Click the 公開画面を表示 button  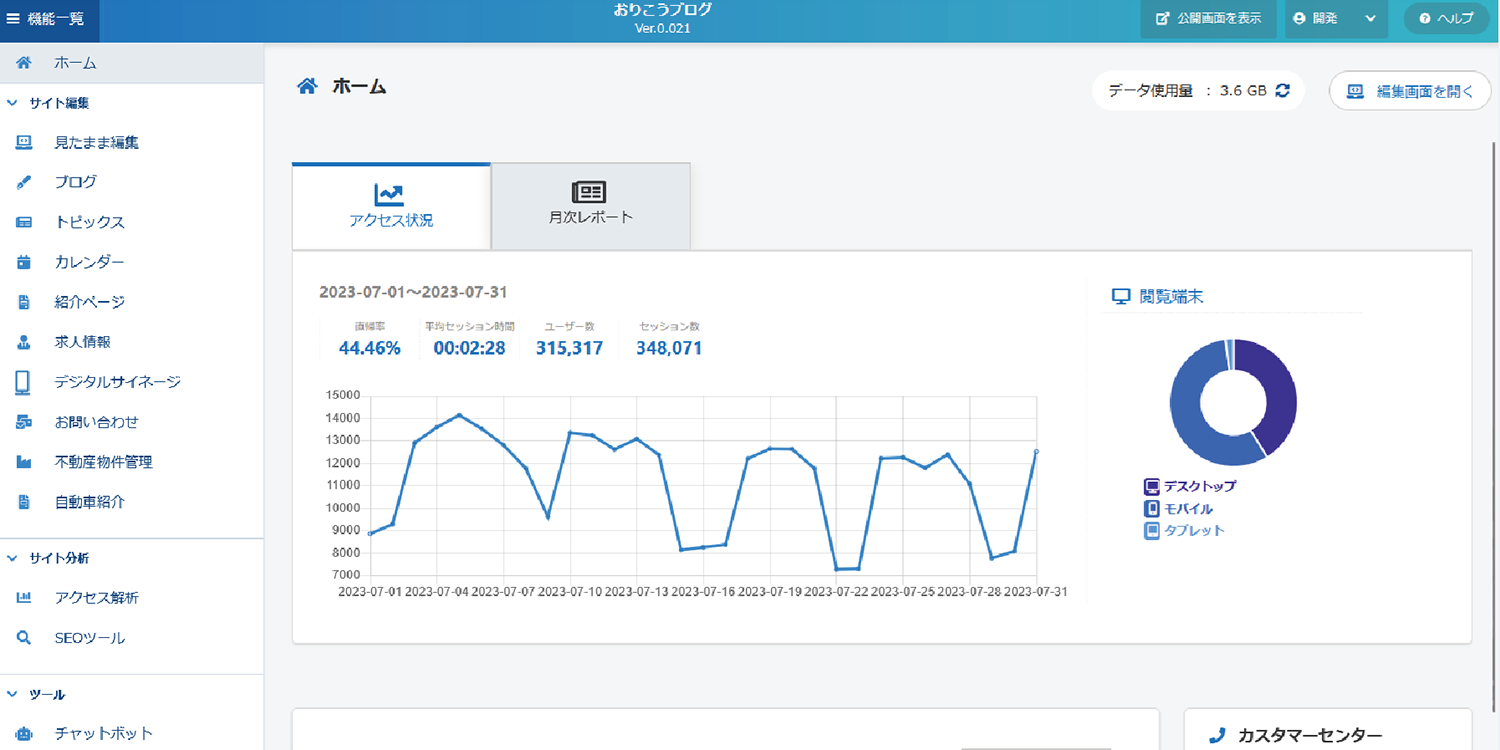[1208, 19]
